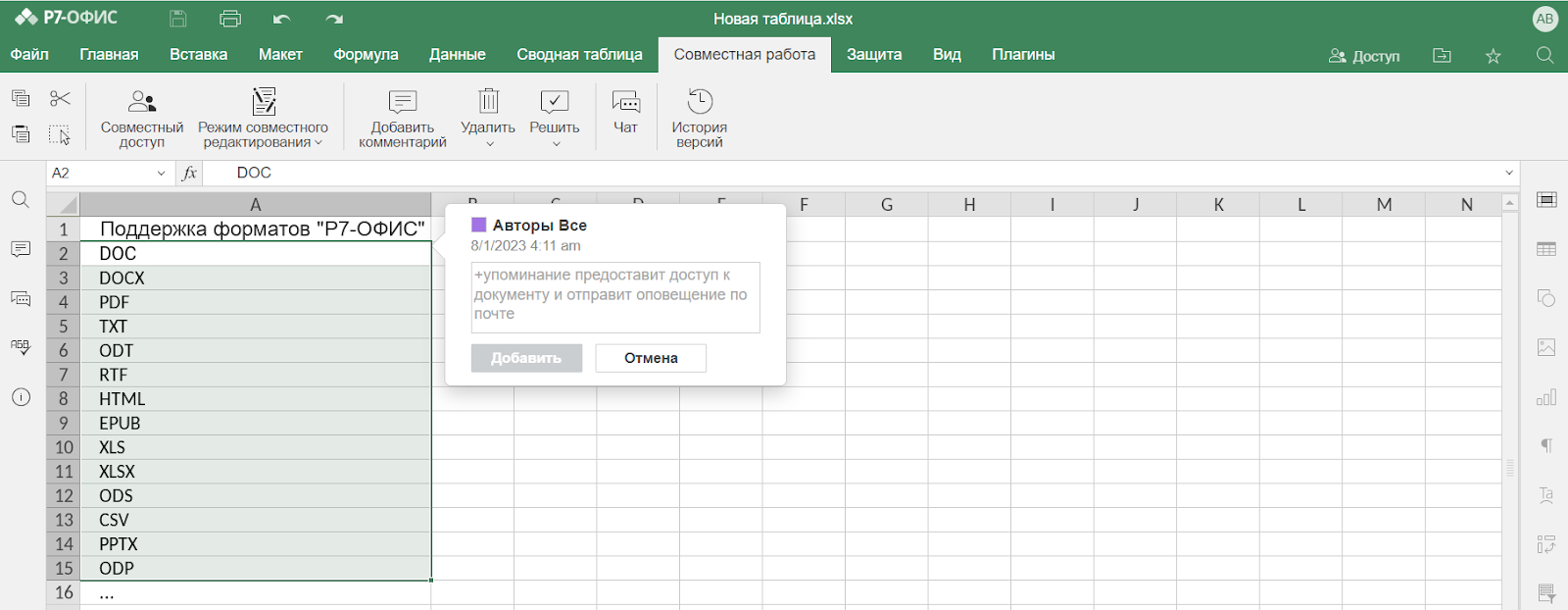Click the Delete trash can icon
Screen dimensions: 1568x610
click(488, 101)
